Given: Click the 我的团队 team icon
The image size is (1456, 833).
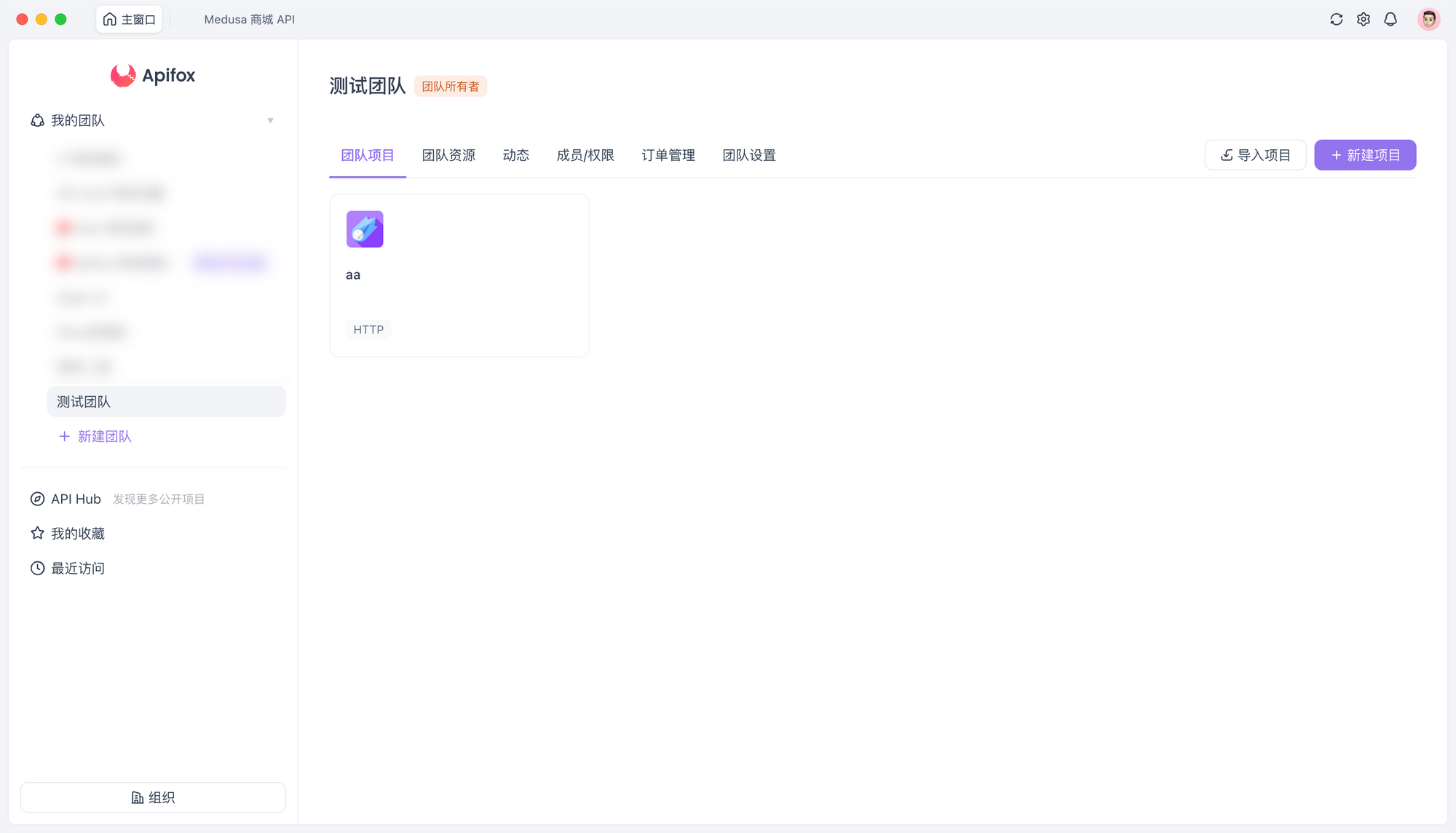Looking at the screenshot, I should click(37, 120).
